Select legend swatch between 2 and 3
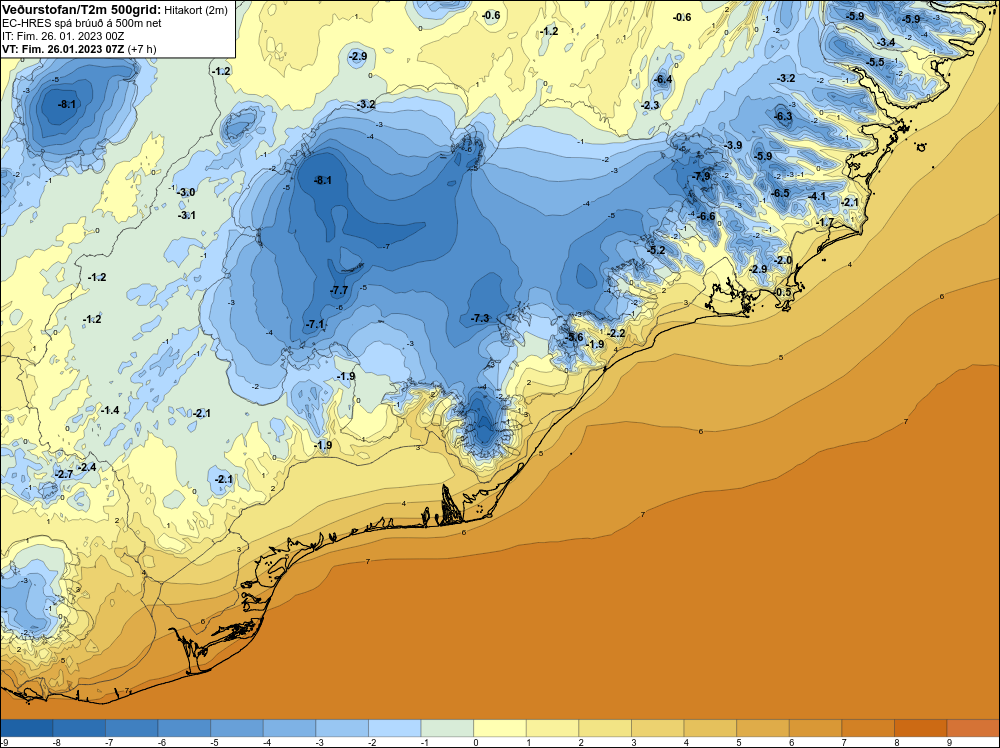 tap(605, 728)
